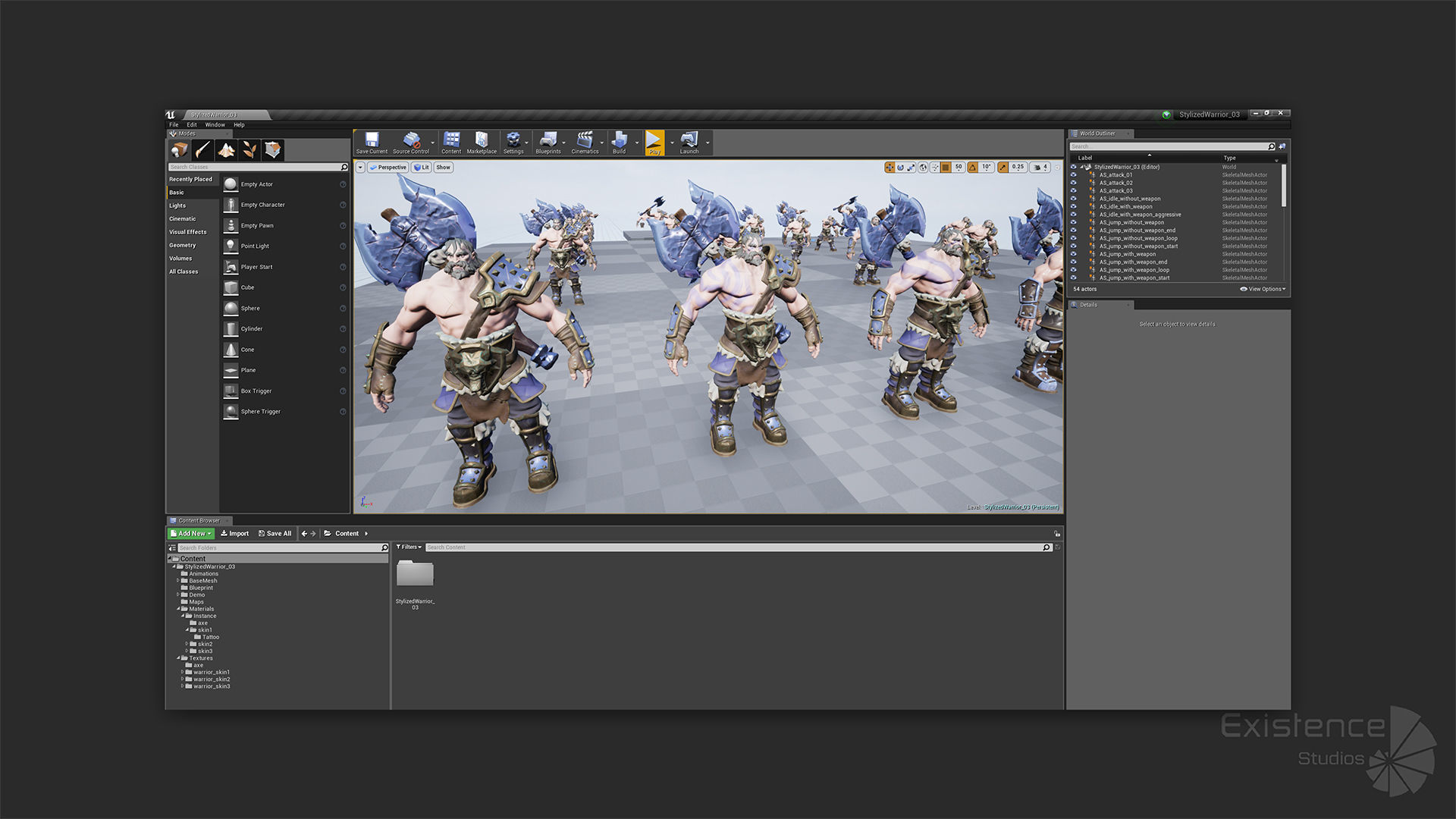1456x819 pixels.
Task: Click Save Current in toolbar
Action: pyautogui.click(x=372, y=143)
